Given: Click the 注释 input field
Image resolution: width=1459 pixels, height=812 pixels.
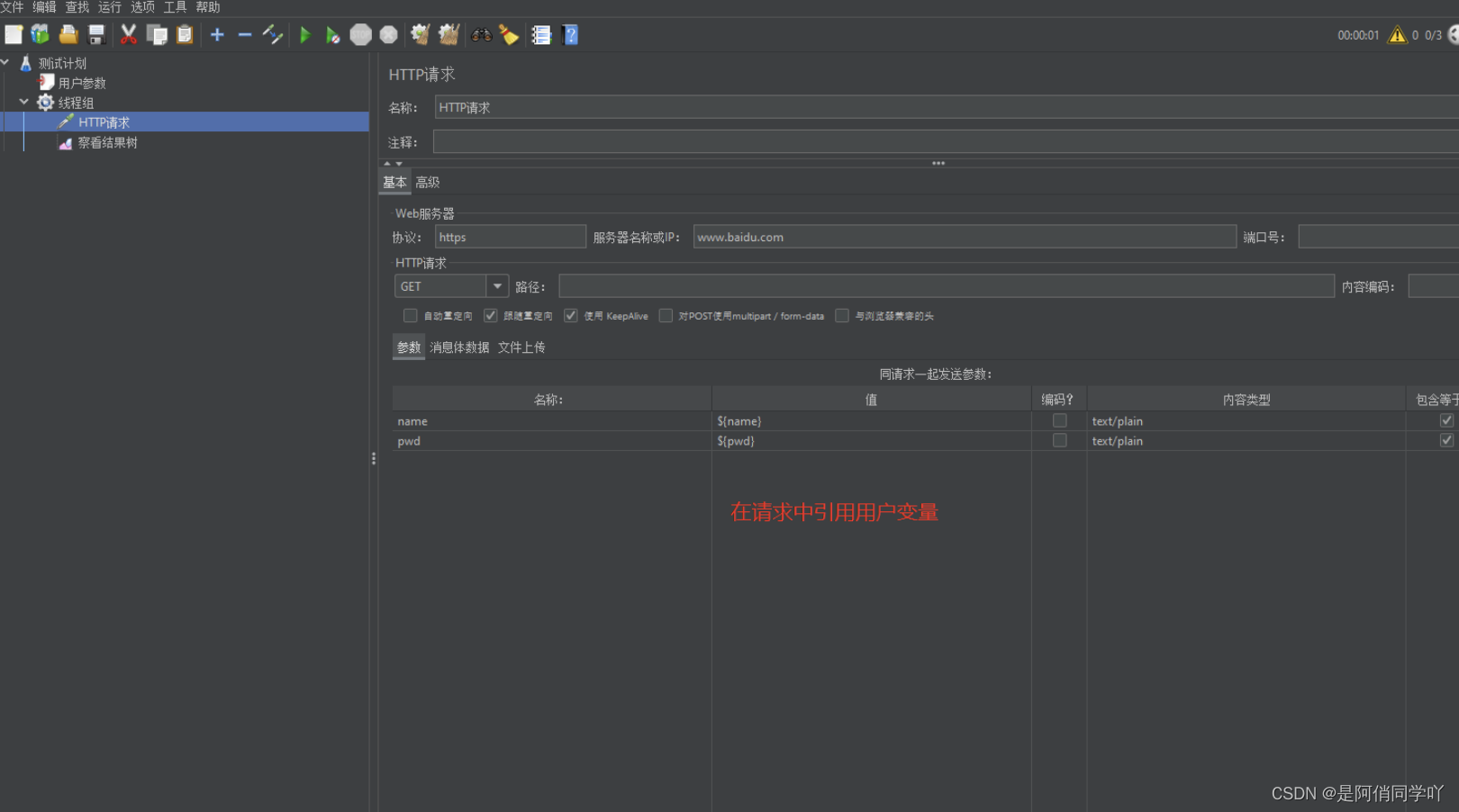Looking at the screenshot, I should (946, 142).
